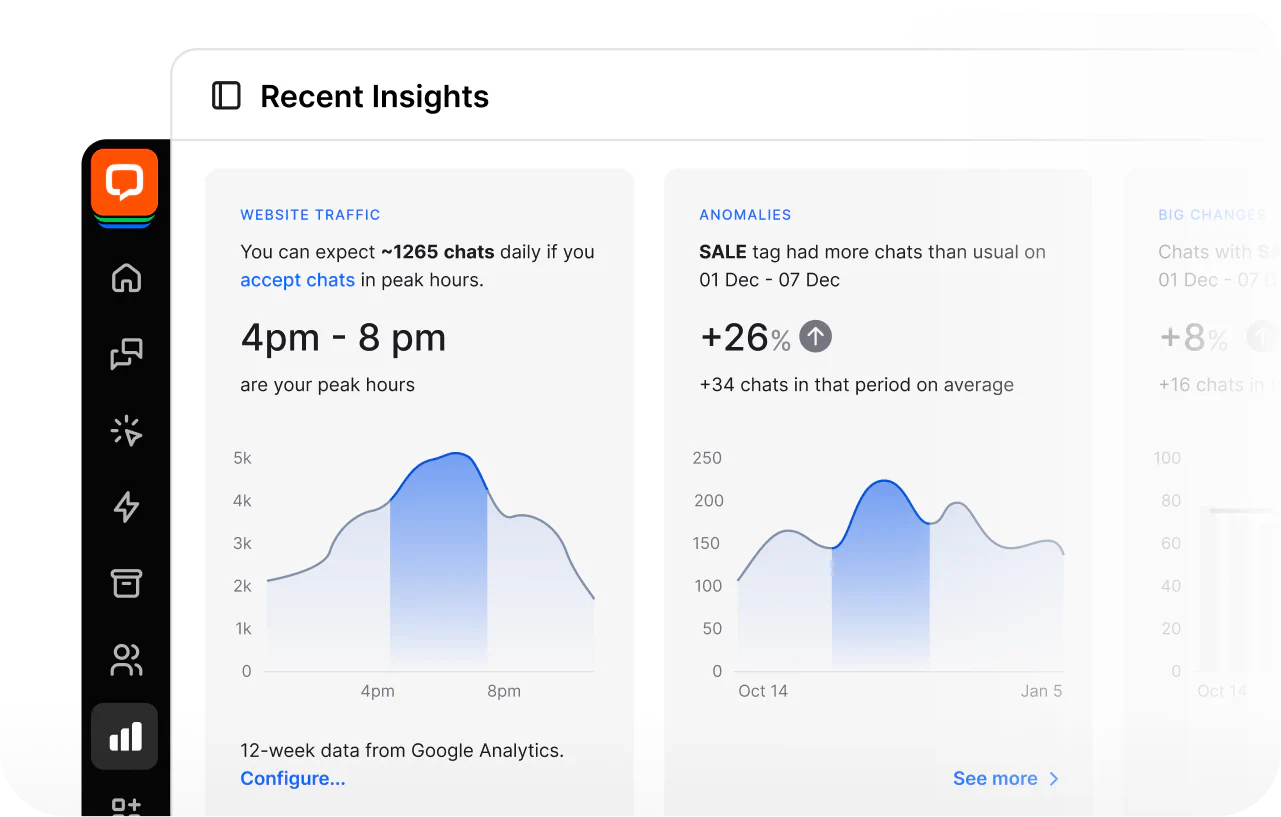Click the upward arrow badge beside +26%
The image size is (1281, 817).
pos(815,336)
